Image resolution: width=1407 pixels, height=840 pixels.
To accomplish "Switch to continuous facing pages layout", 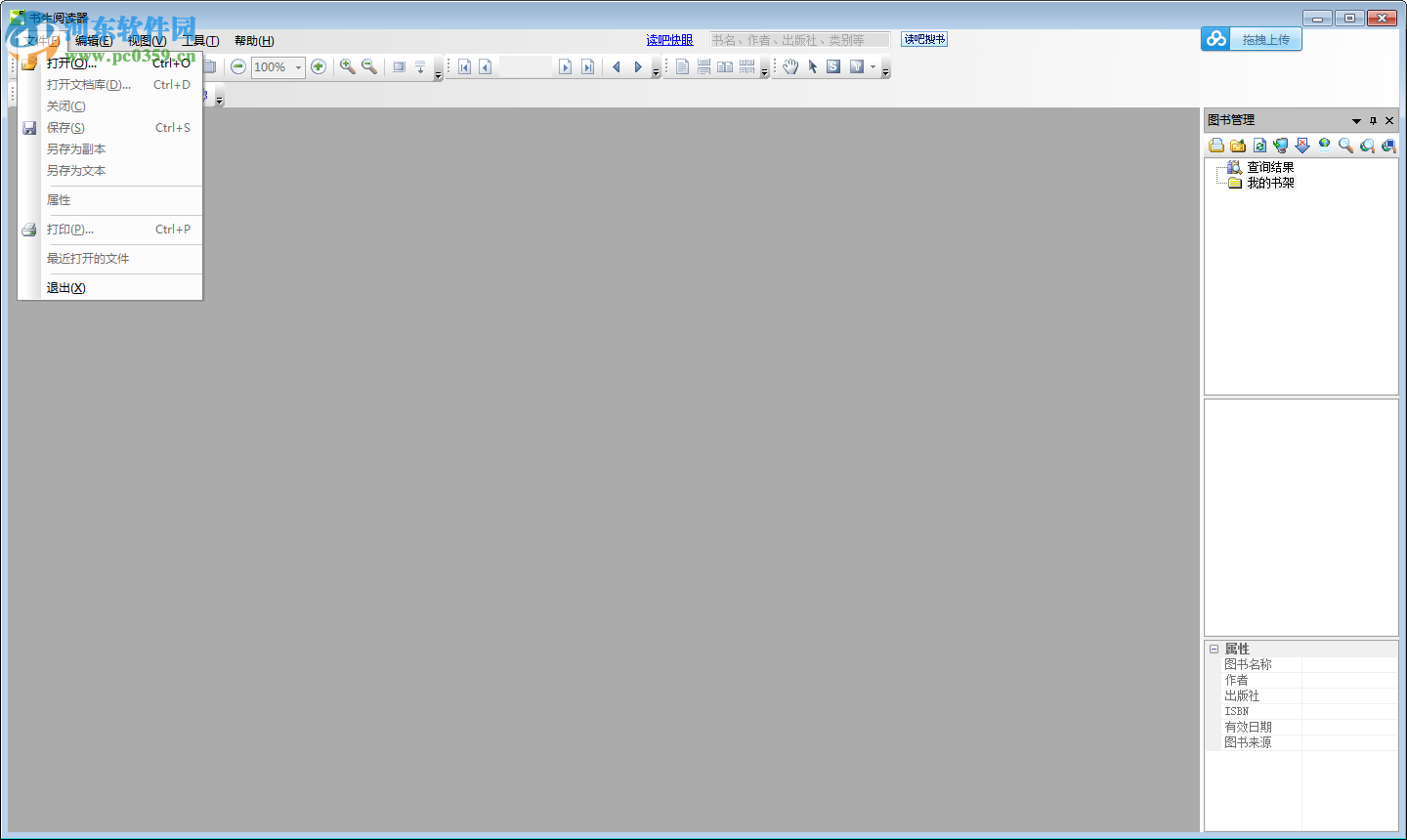I will [x=747, y=66].
